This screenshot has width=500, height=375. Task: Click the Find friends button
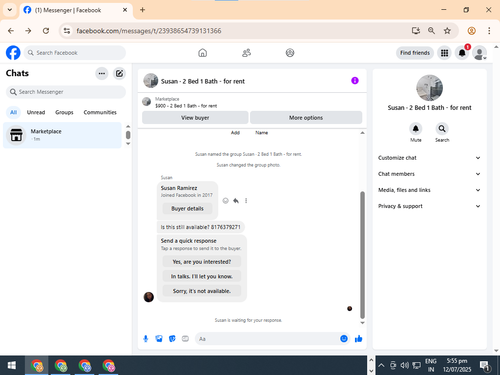[x=415, y=53]
